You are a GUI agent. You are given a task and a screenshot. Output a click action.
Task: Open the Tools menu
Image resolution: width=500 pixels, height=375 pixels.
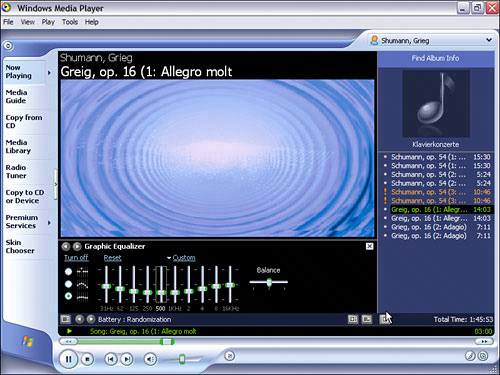(70, 22)
